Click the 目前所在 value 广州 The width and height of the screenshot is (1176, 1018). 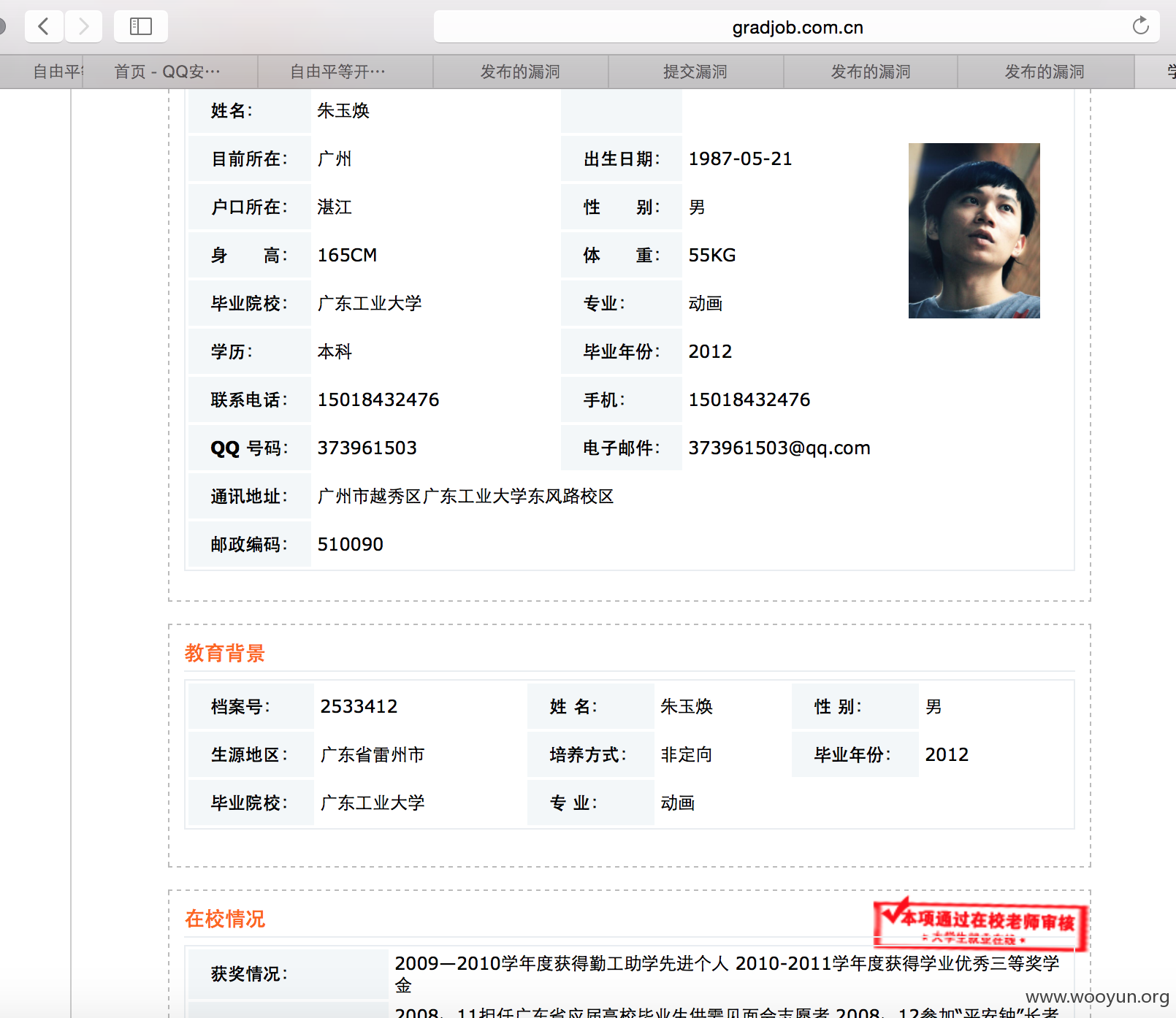click(335, 158)
